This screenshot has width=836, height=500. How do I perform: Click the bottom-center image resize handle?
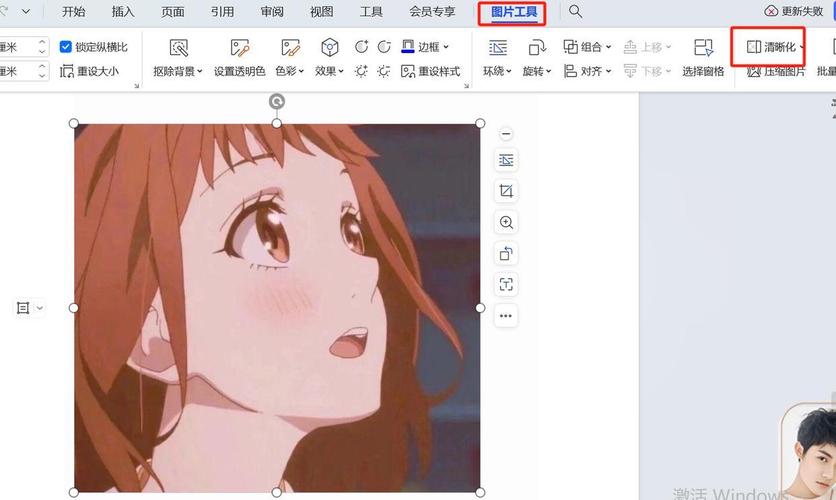pos(277,493)
